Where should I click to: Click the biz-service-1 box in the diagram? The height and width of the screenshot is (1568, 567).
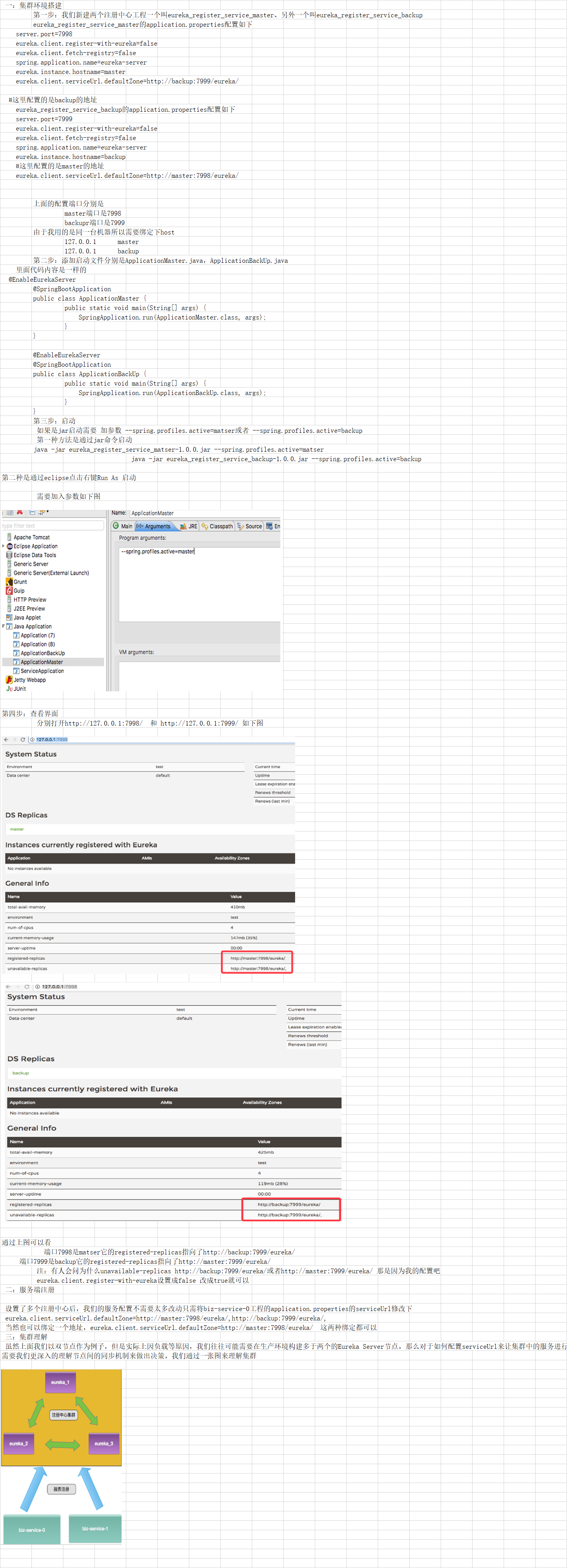(x=95, y=1528)
